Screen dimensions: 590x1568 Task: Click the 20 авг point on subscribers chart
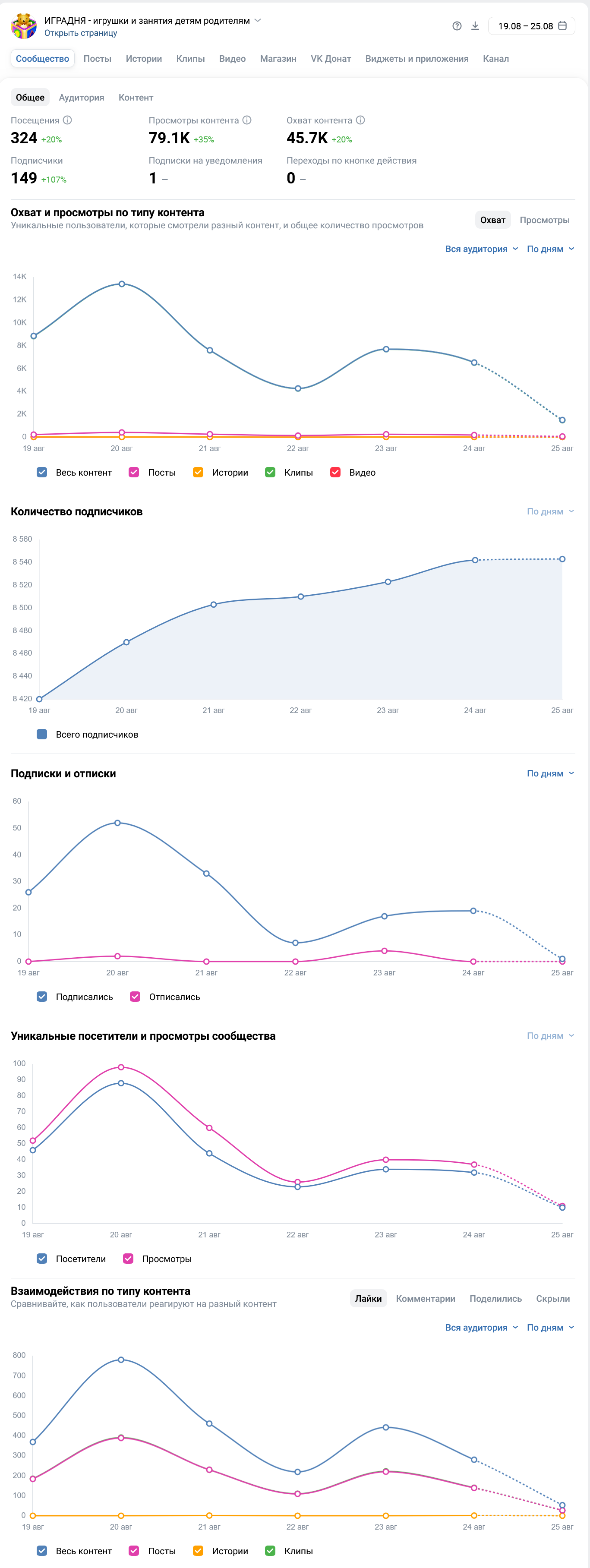coord(126,642)
